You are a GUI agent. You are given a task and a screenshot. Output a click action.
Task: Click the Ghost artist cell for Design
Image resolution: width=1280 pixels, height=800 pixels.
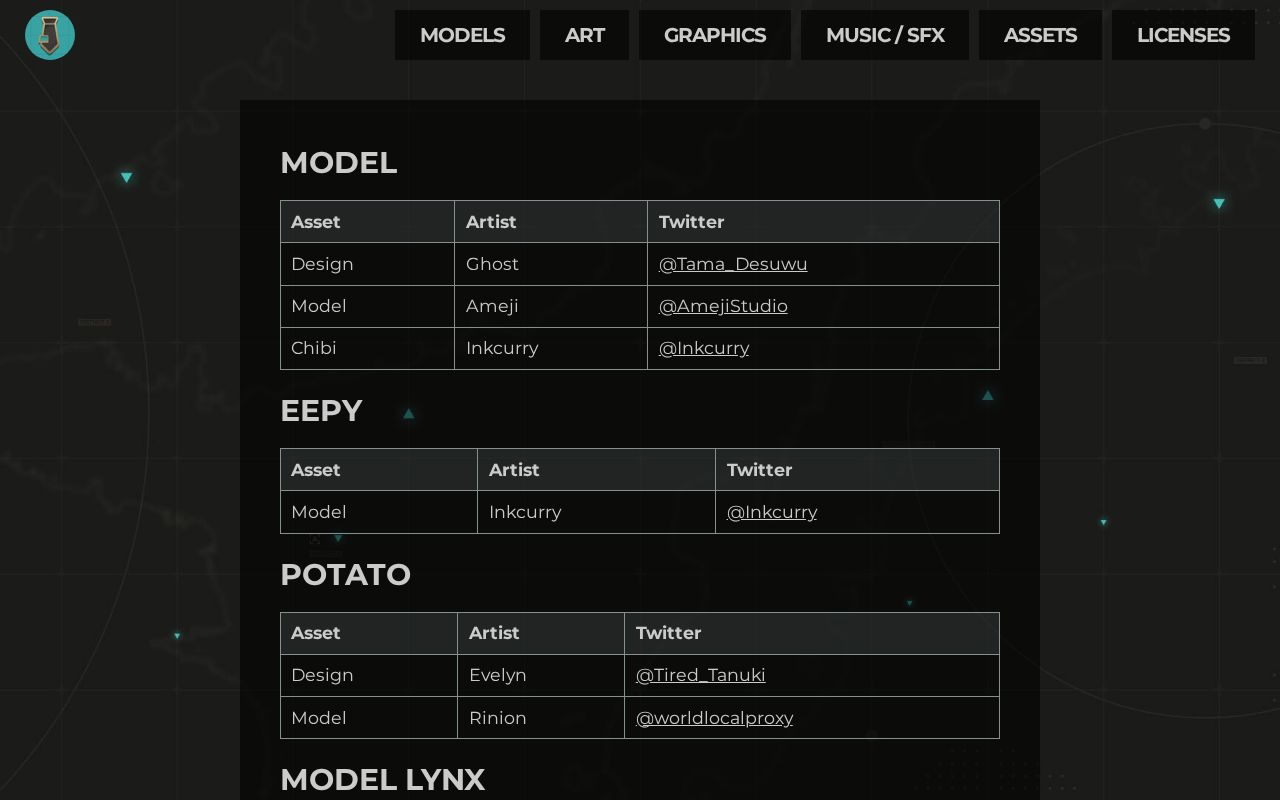pyautogui.click(x=492, y=264)
